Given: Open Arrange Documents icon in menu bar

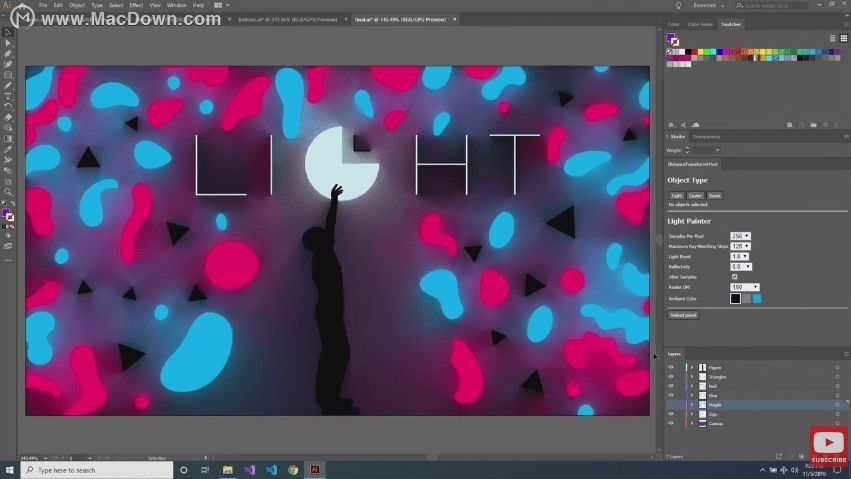Looking at the screenshot, I should click(218, 5).
